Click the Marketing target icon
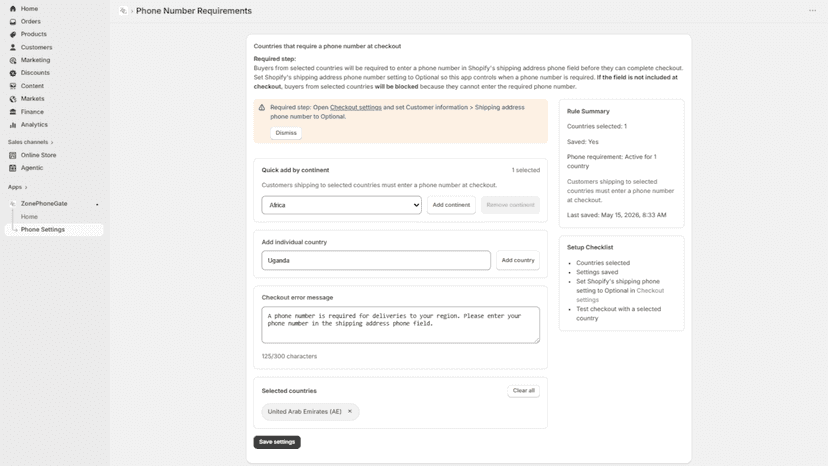Viewport: 828px width, 466px height. [x=13, y=60]
